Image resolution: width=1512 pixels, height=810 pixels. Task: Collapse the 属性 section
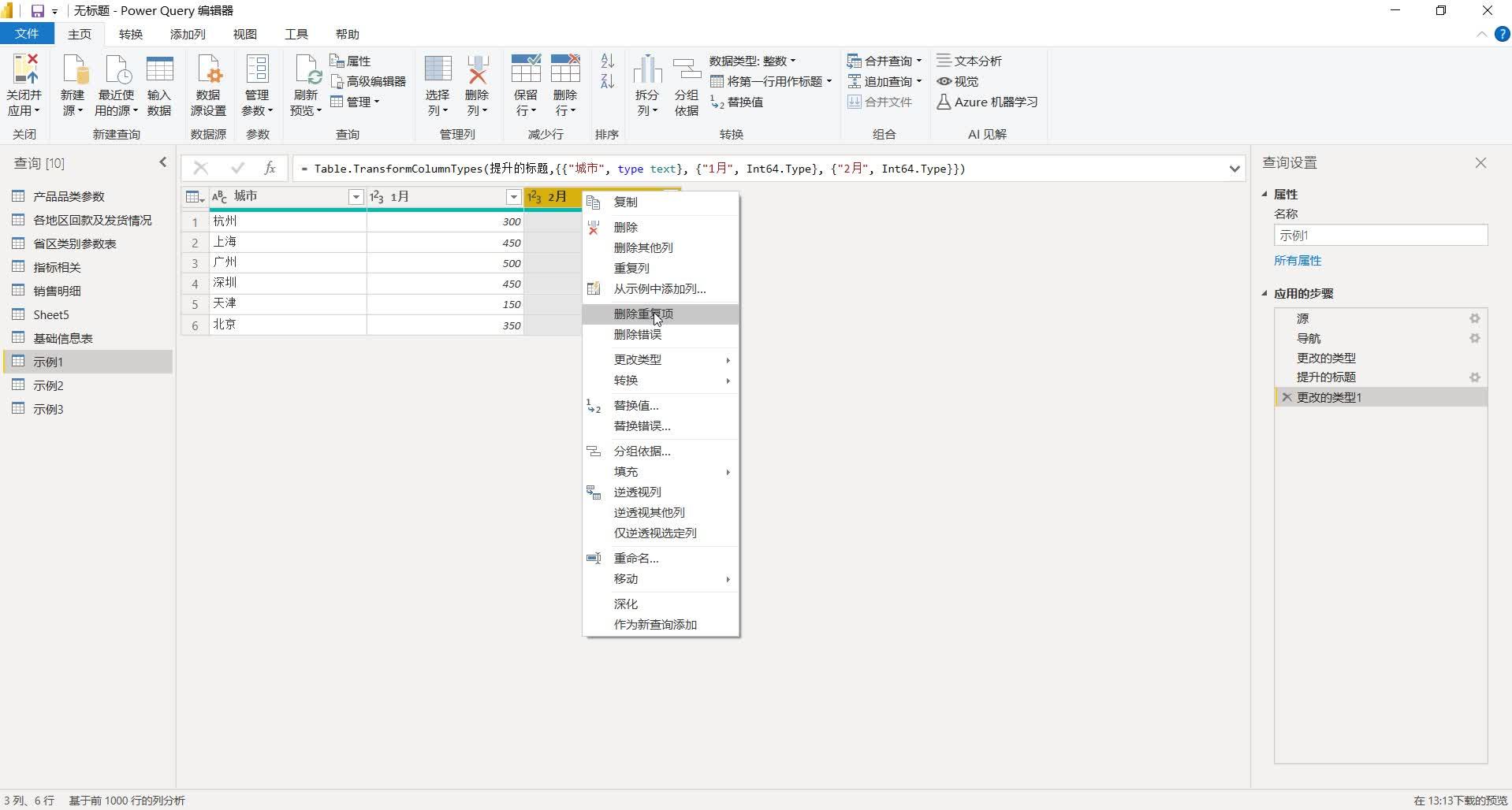1264,194
